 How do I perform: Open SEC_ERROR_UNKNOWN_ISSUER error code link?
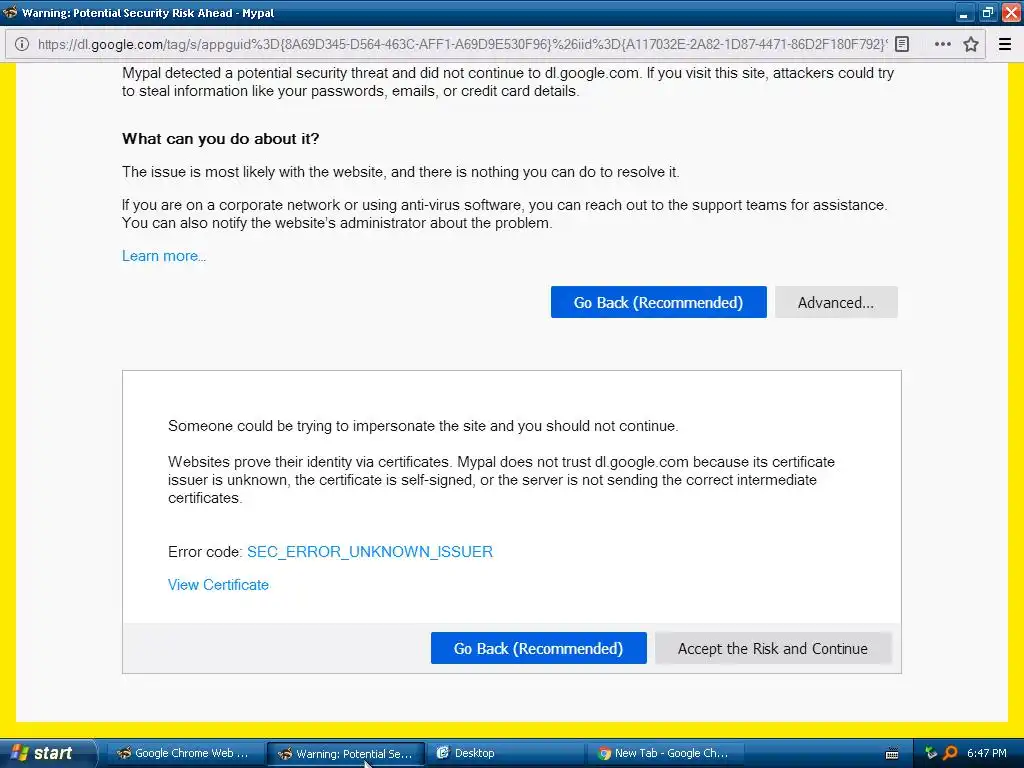[x=370, y=552]
